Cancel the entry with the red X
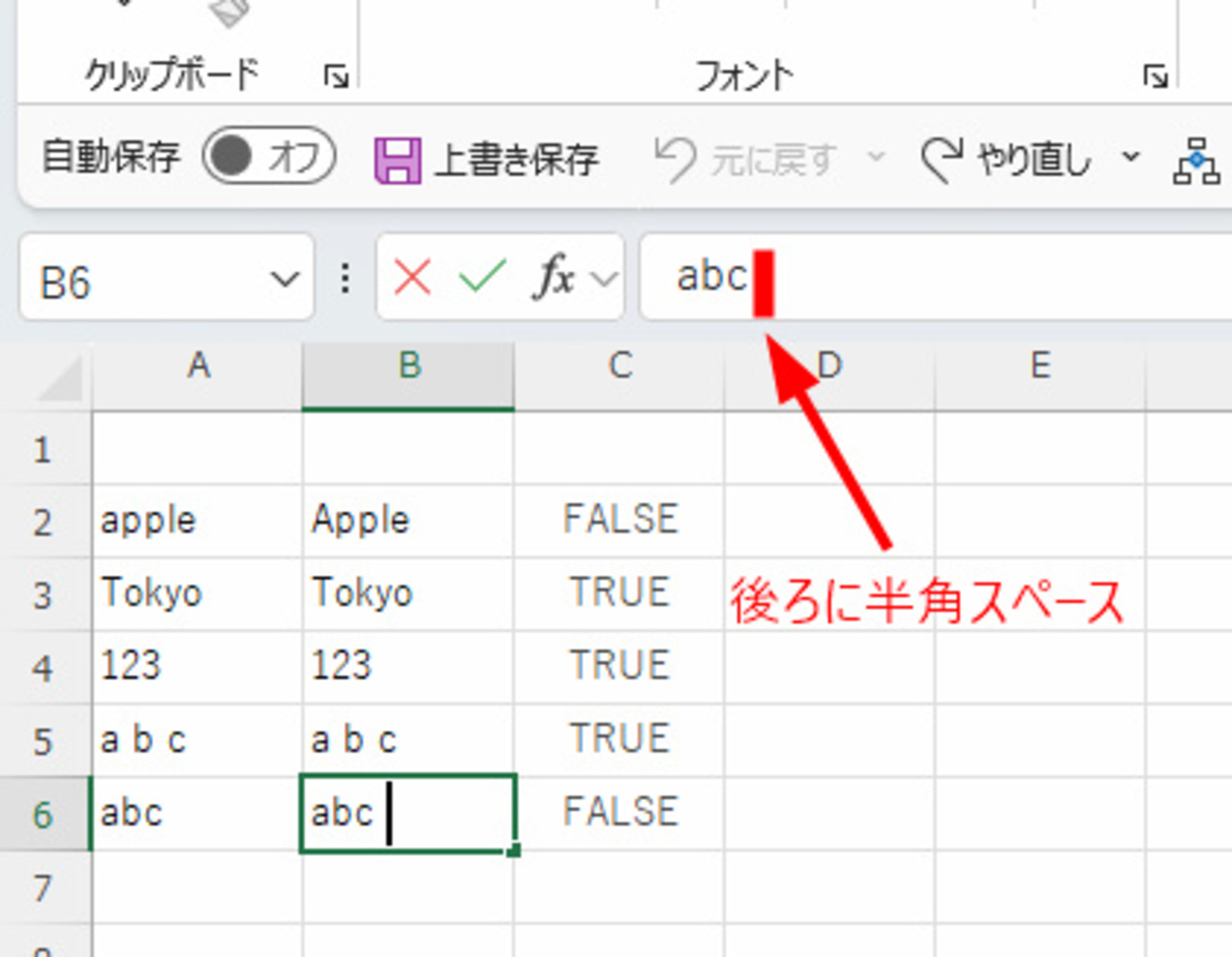The image size is (1232, 957). point(412,279)
